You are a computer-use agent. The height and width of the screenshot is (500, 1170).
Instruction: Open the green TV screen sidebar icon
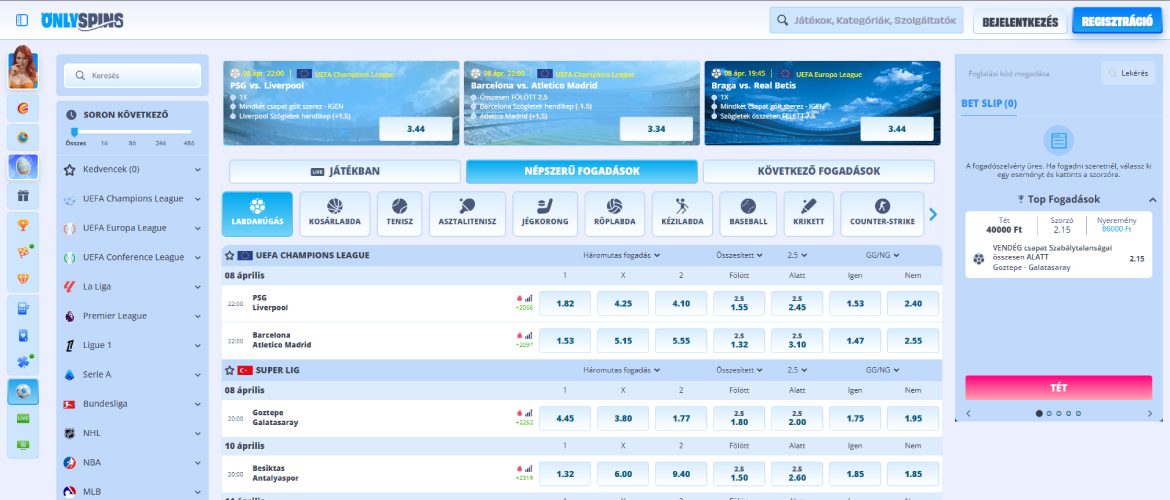pos(23,445)
